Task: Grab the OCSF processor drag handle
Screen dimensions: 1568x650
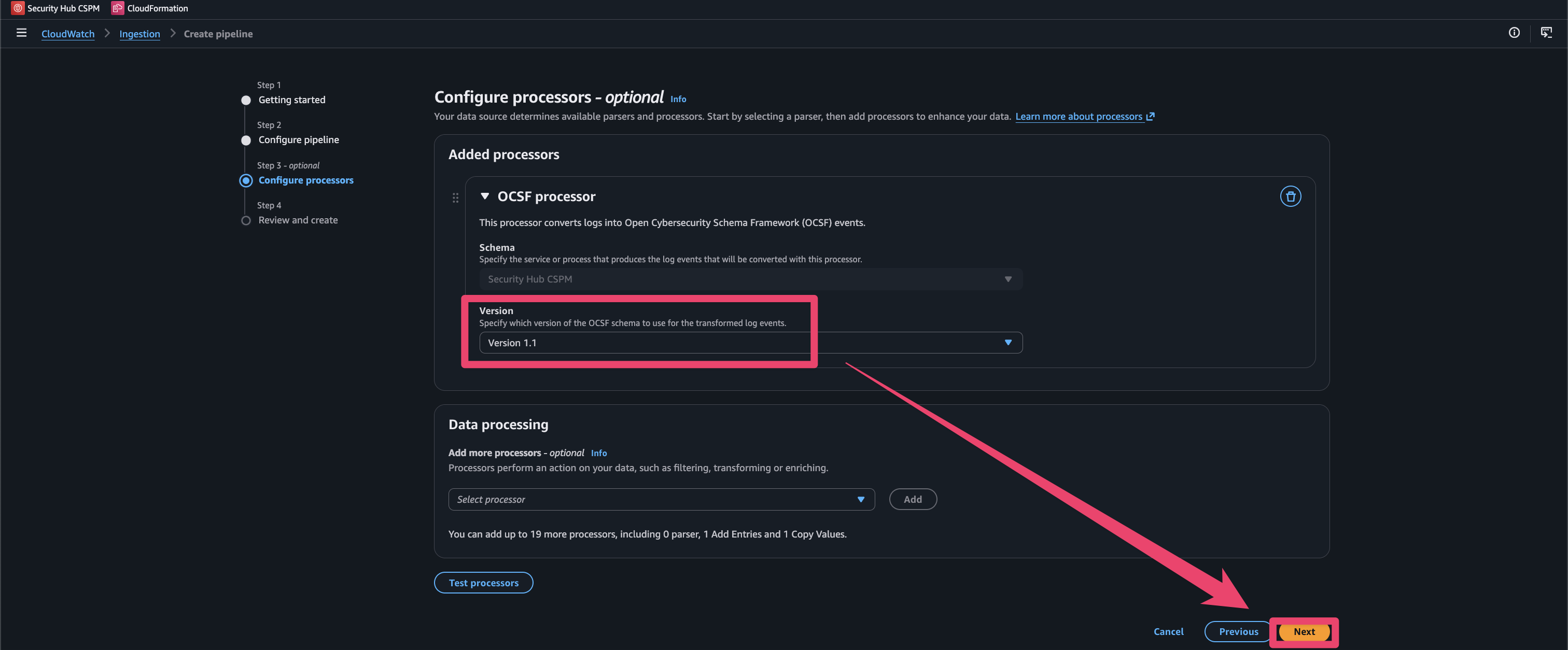Action: click(455, 198)
